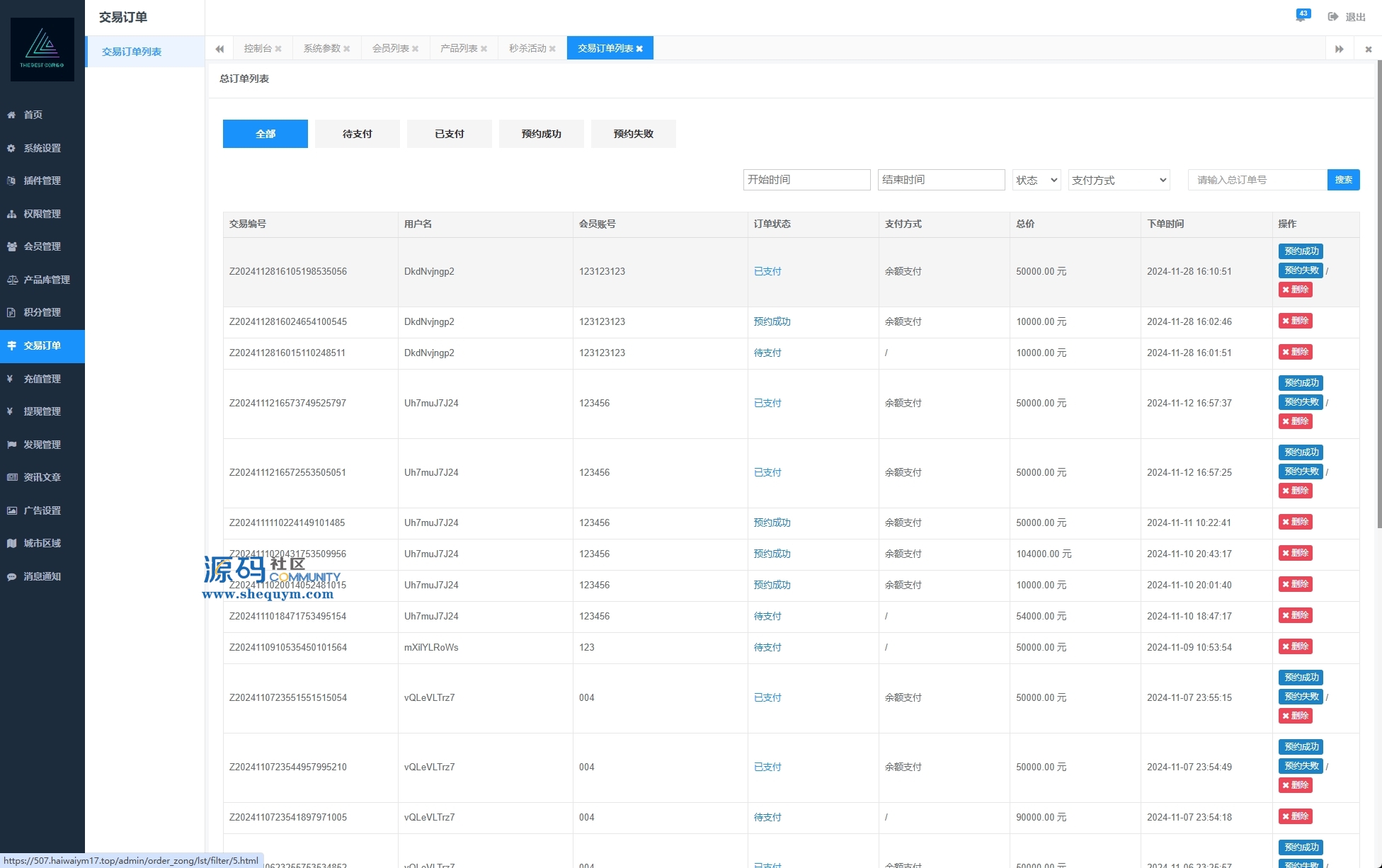Close the 秒杀活动 tab via its x
1382x868 pixels.
[x=552, y=49]
